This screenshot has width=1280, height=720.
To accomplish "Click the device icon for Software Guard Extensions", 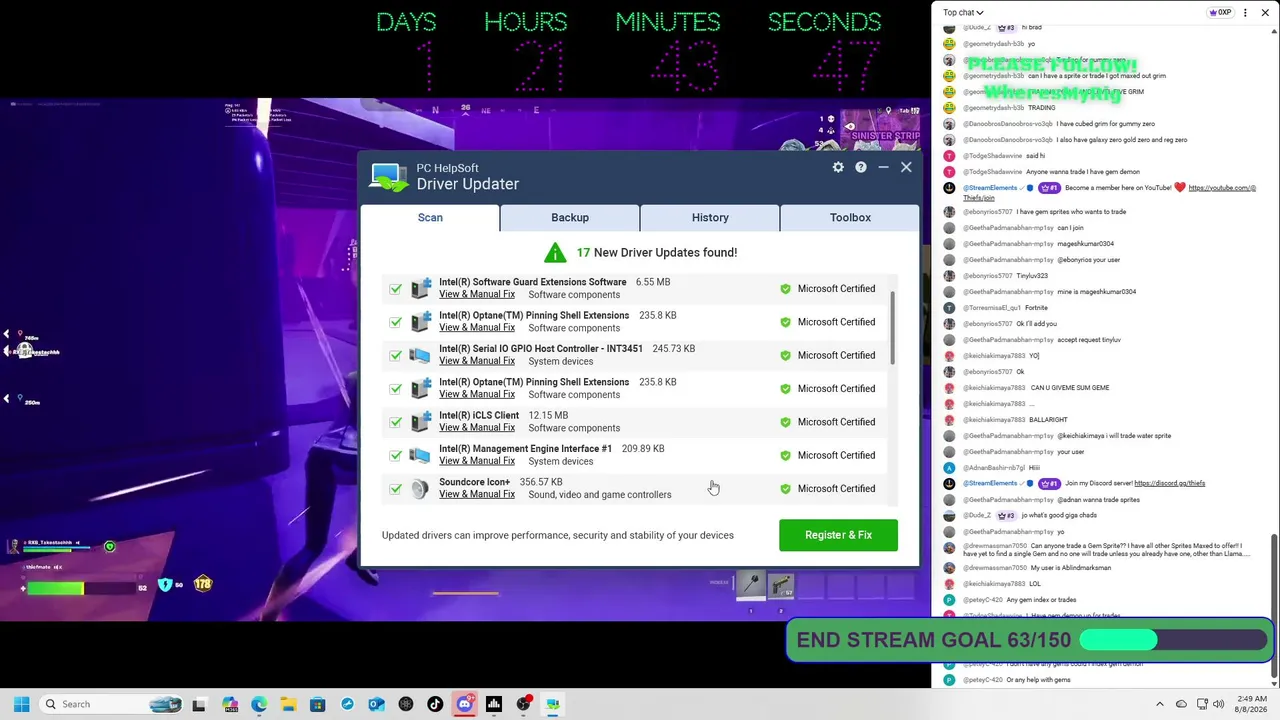I will click(420, 288).
